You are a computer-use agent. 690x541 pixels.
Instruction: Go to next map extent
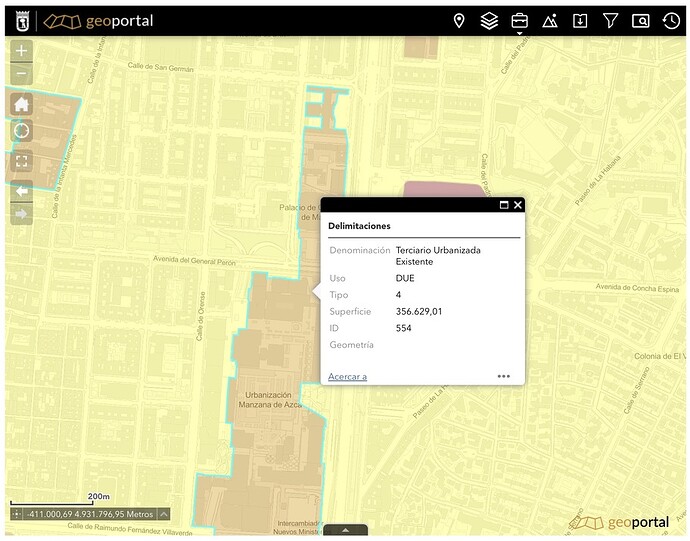(21, 213)
